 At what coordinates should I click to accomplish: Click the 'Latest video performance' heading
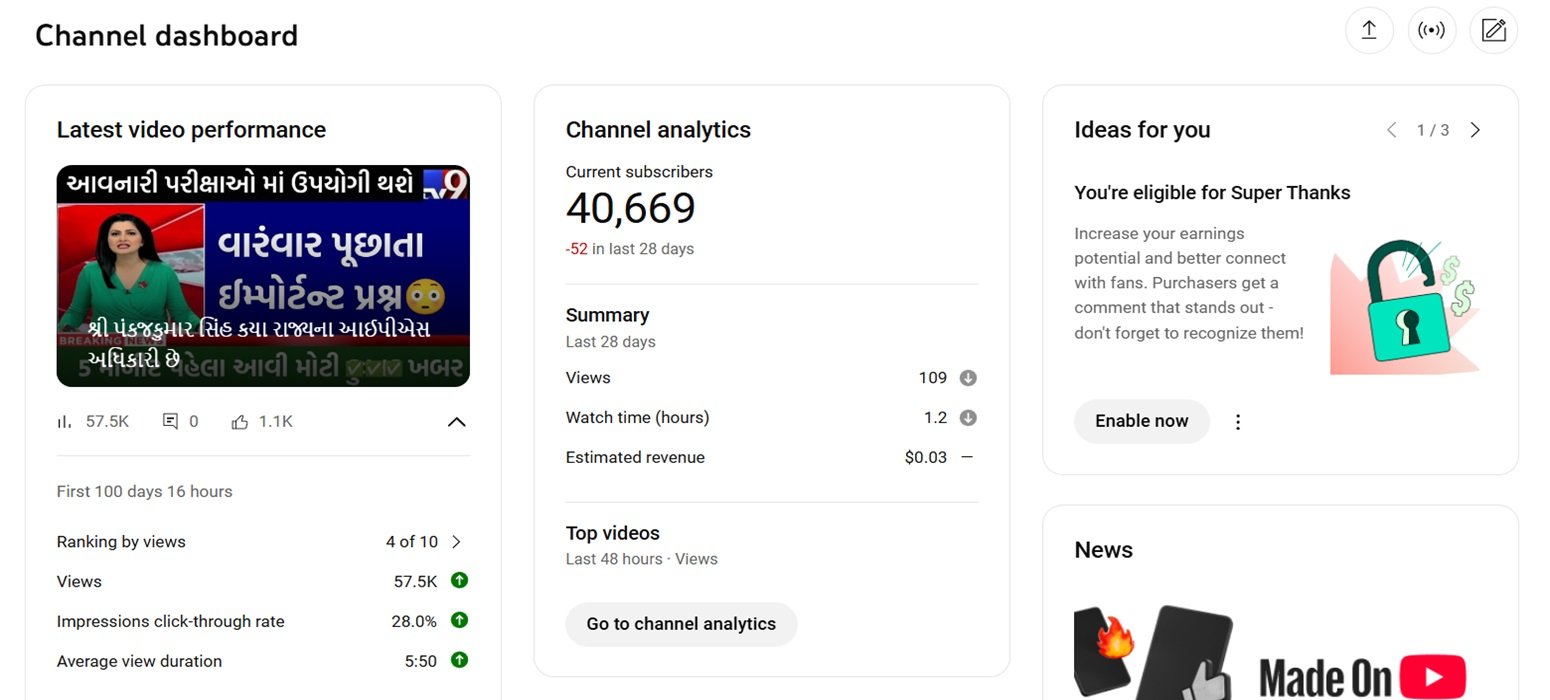pyautogui.click(x=191, y=130)
